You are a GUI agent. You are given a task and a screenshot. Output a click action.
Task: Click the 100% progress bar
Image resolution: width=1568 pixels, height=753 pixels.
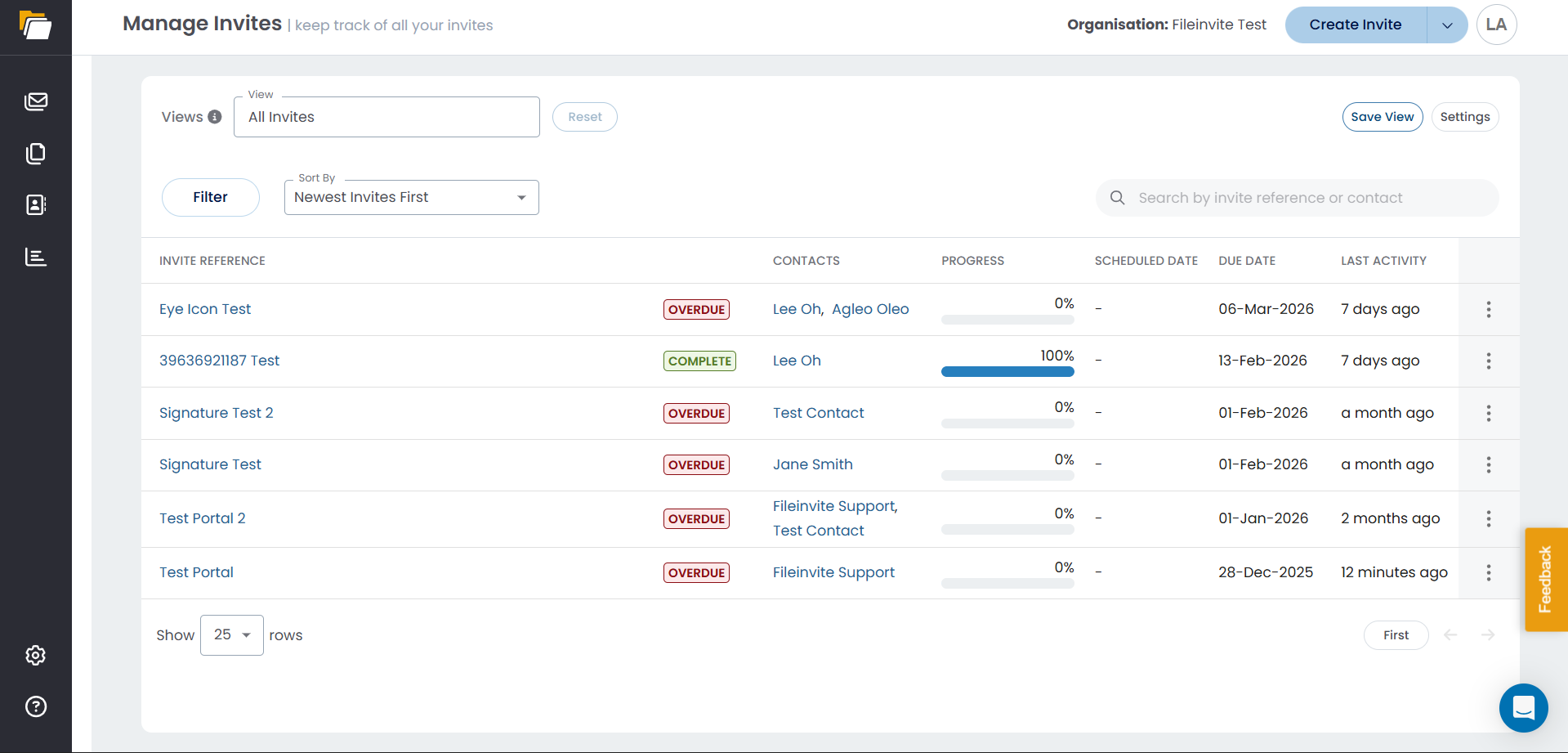click(1007, 371)
